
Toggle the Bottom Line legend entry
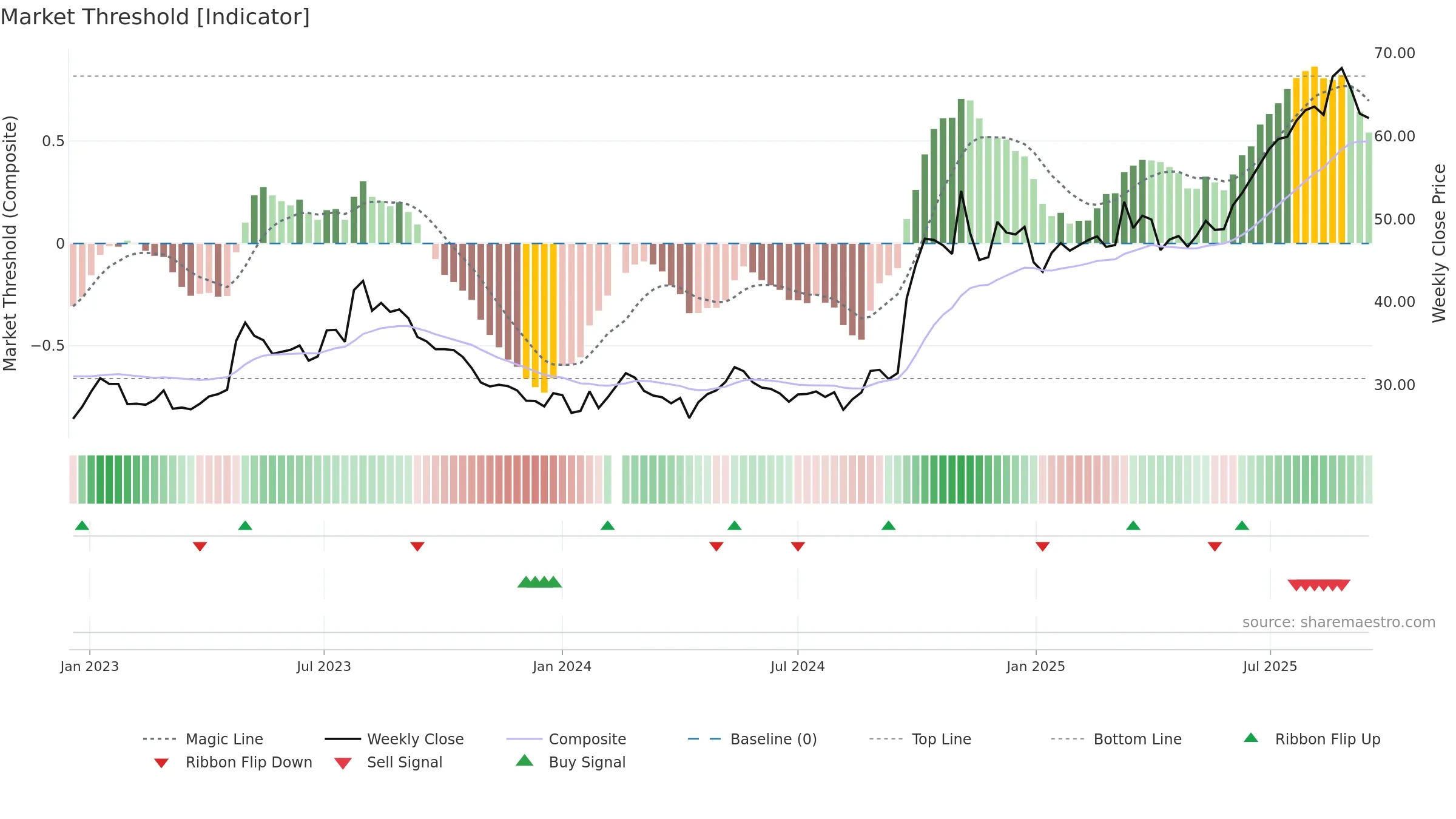[x=1116, y=739]
